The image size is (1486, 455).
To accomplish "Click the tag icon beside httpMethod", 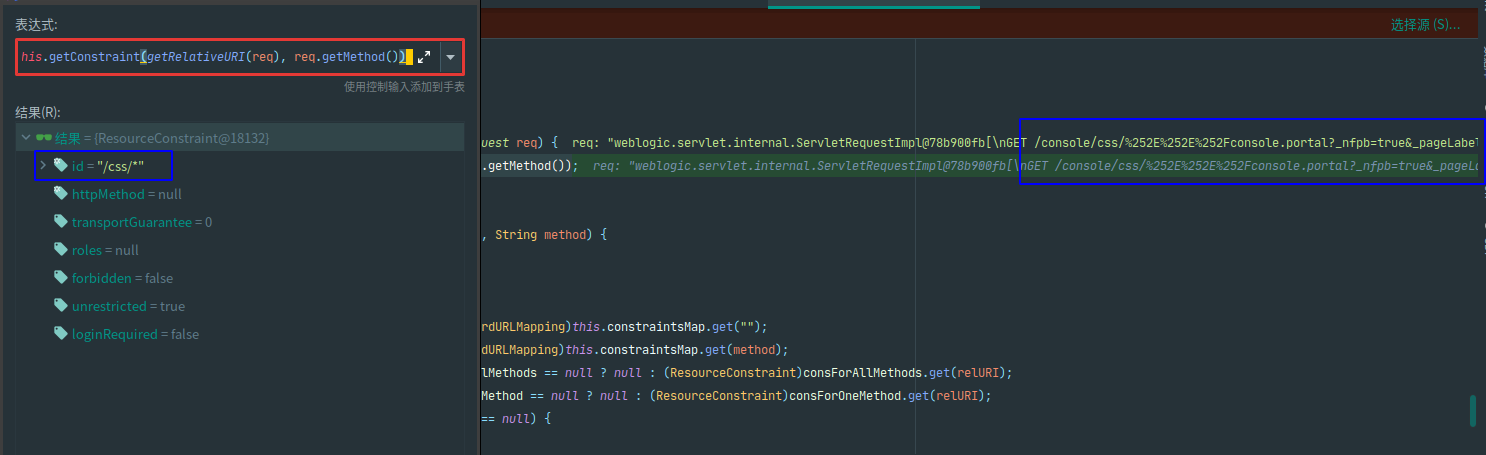I will [61, 194].
